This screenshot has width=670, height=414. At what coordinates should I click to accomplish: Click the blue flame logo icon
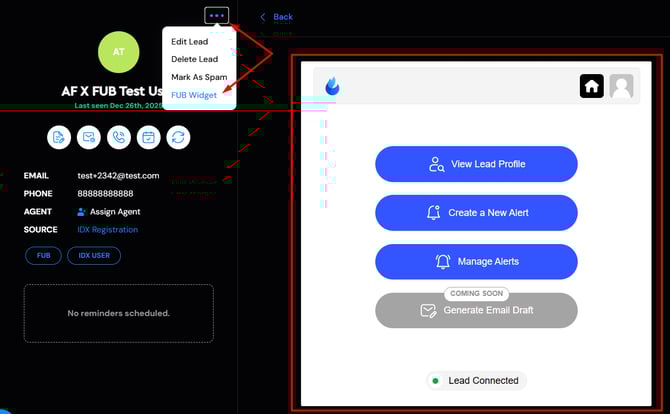click(332, 87)
